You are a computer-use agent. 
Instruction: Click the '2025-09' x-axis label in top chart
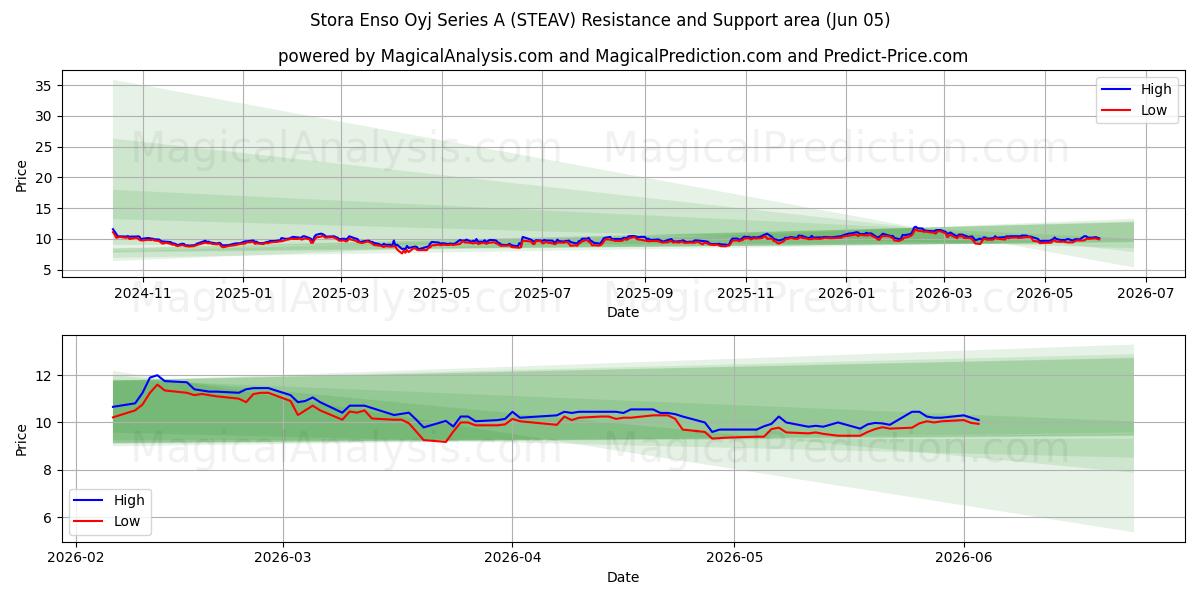[x=644, y=294]
